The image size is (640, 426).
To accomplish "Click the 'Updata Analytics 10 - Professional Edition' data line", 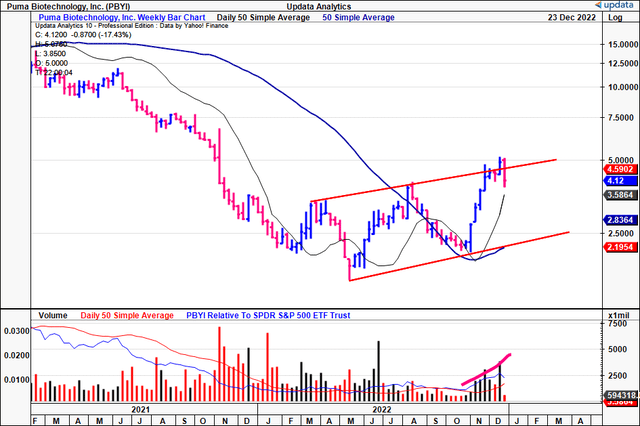I will pyautogui.click(x=131, y=26).
